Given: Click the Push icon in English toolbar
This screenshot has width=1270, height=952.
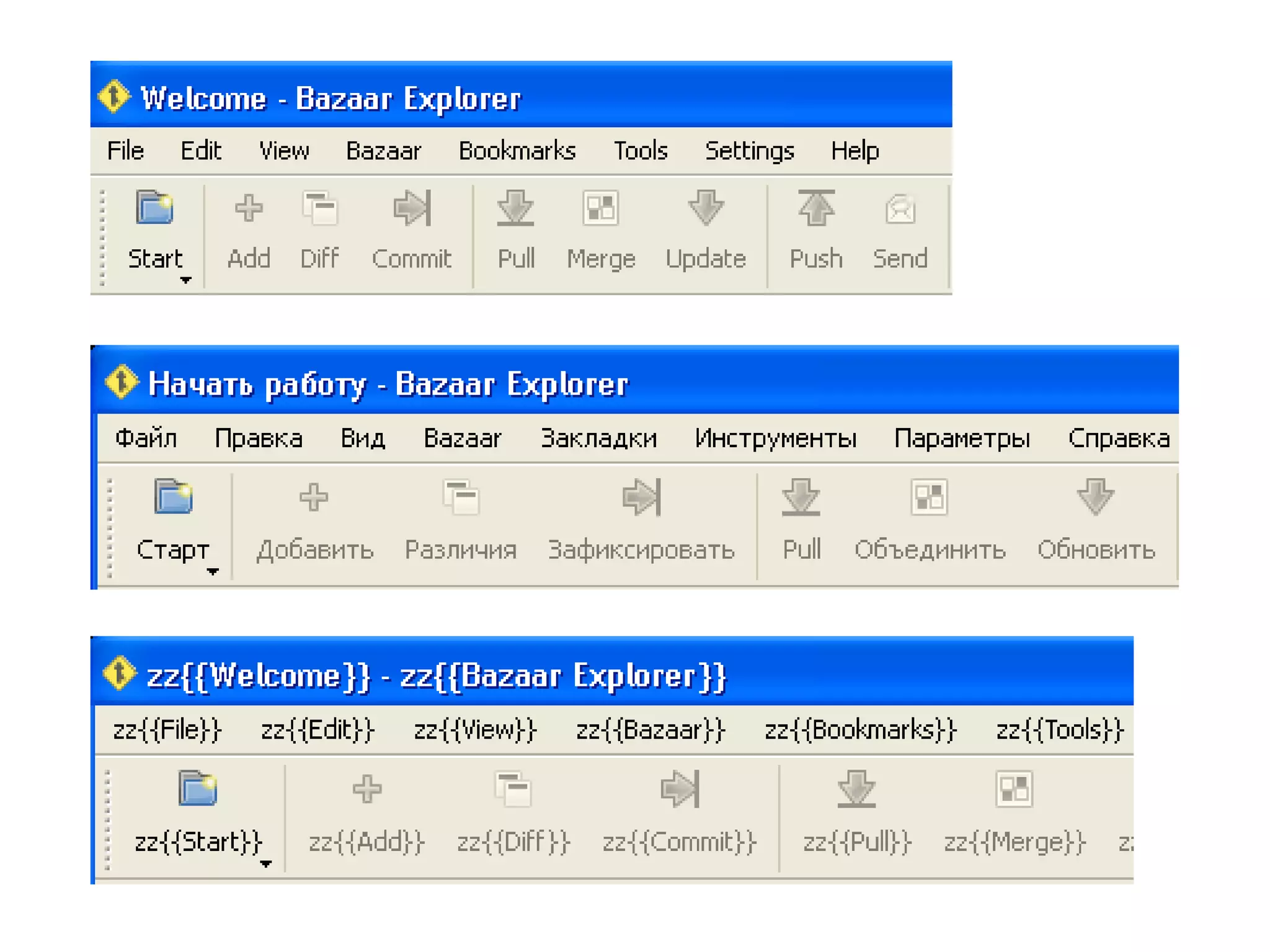Looking at the screenshot, I should [x=815, y=208].
